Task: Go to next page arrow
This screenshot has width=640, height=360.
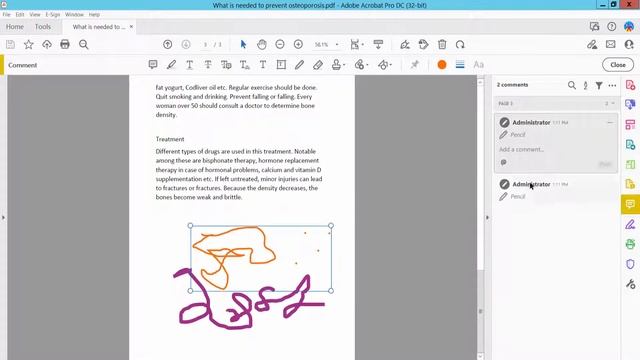Action: pos(186,44)
